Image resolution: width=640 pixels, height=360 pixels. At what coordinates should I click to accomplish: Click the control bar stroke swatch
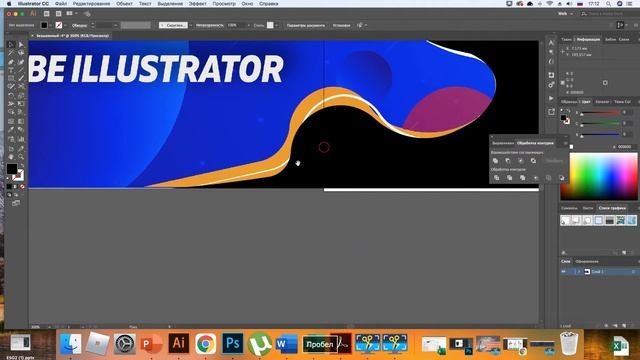click(x=59, y=25)
